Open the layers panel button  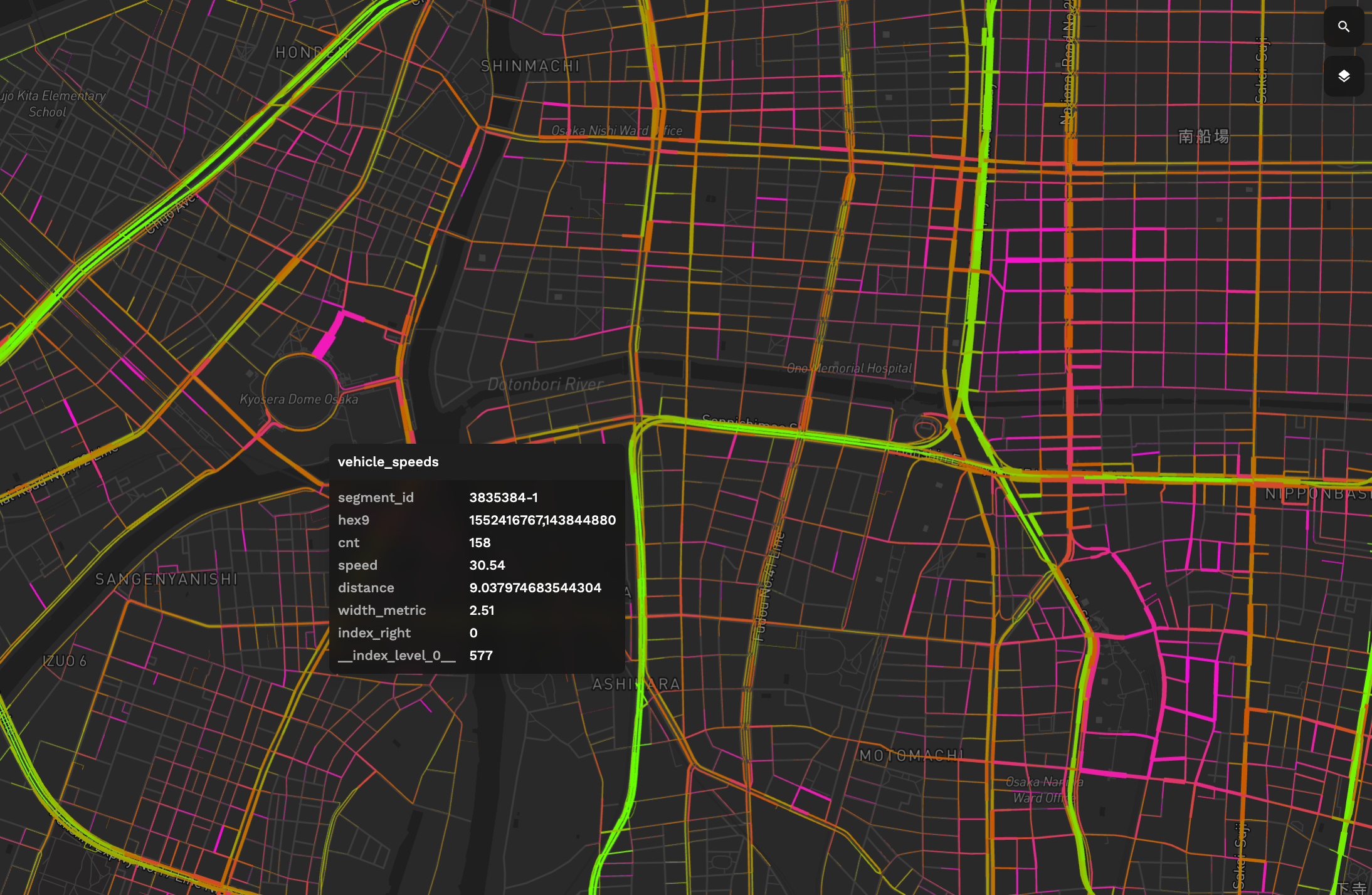[x=1343, y=76]
